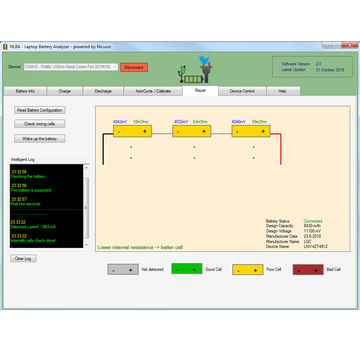The image size is (360, 360).
Task: Open the Help tab
Action: point(282,91)
